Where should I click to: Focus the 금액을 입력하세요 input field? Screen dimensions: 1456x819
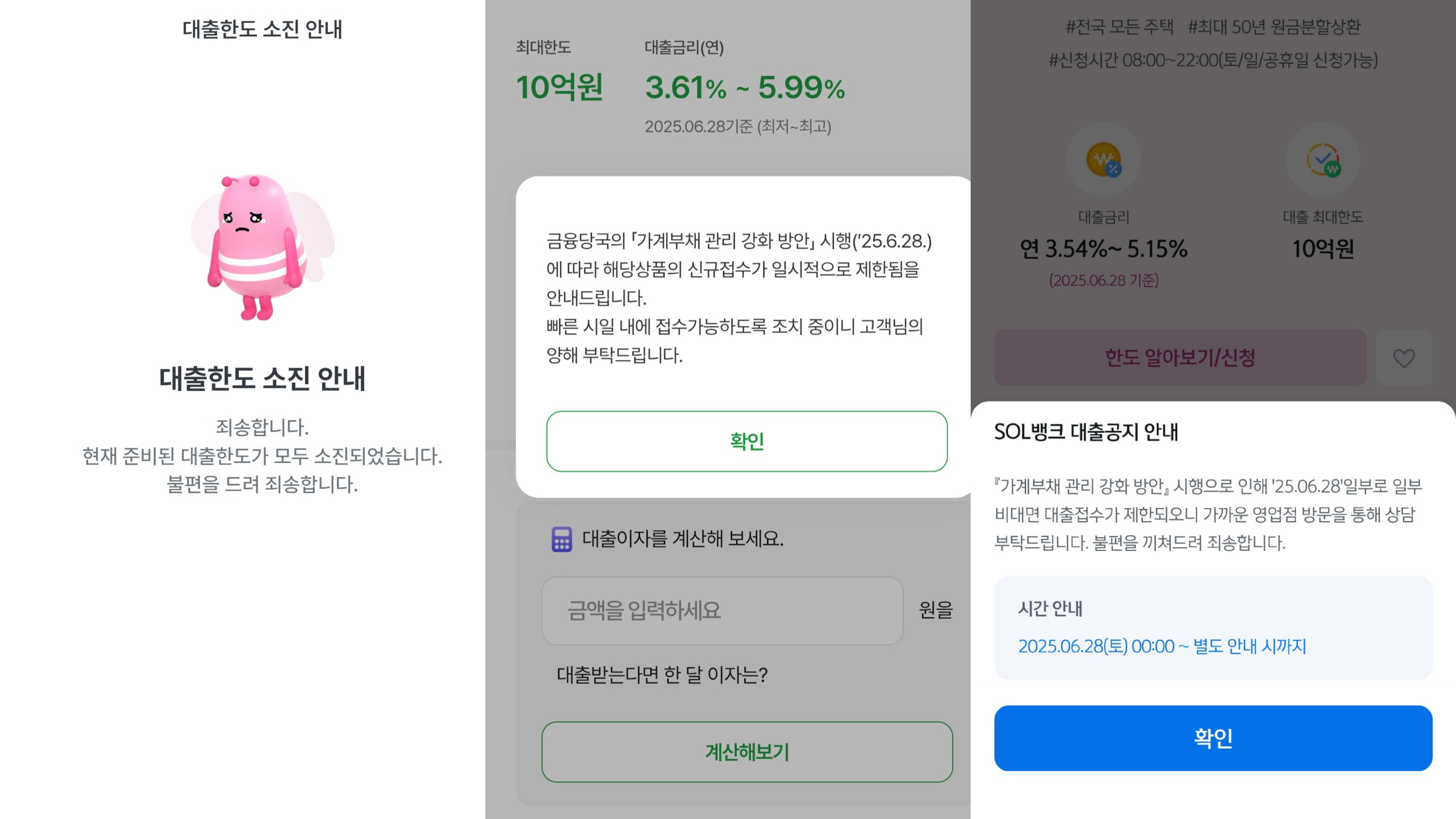722,610
